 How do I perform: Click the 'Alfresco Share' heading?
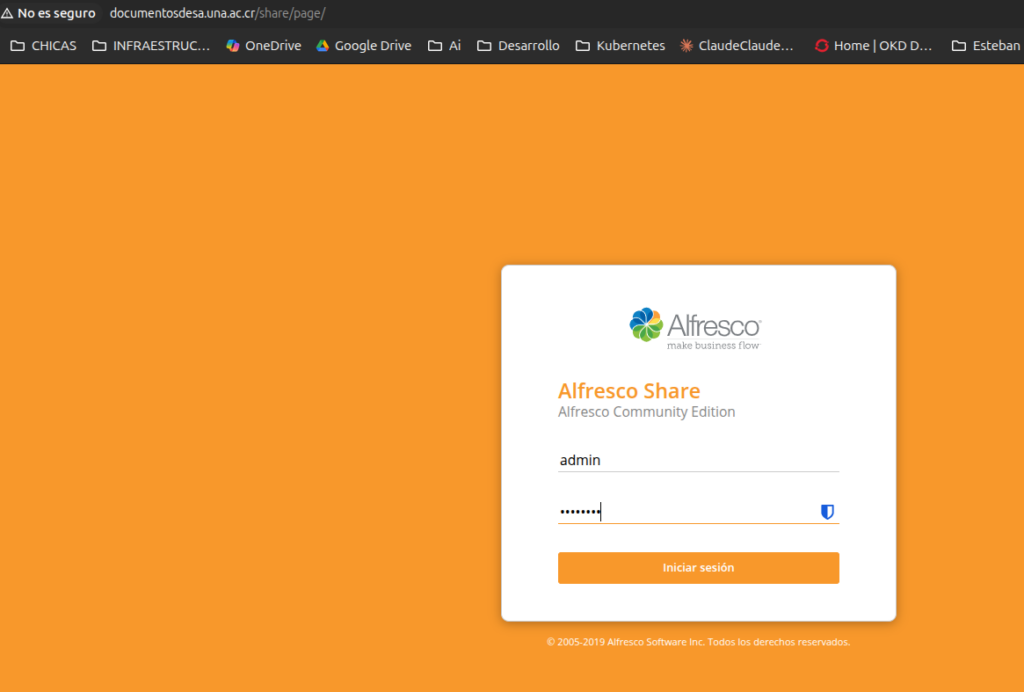point(628,391)
